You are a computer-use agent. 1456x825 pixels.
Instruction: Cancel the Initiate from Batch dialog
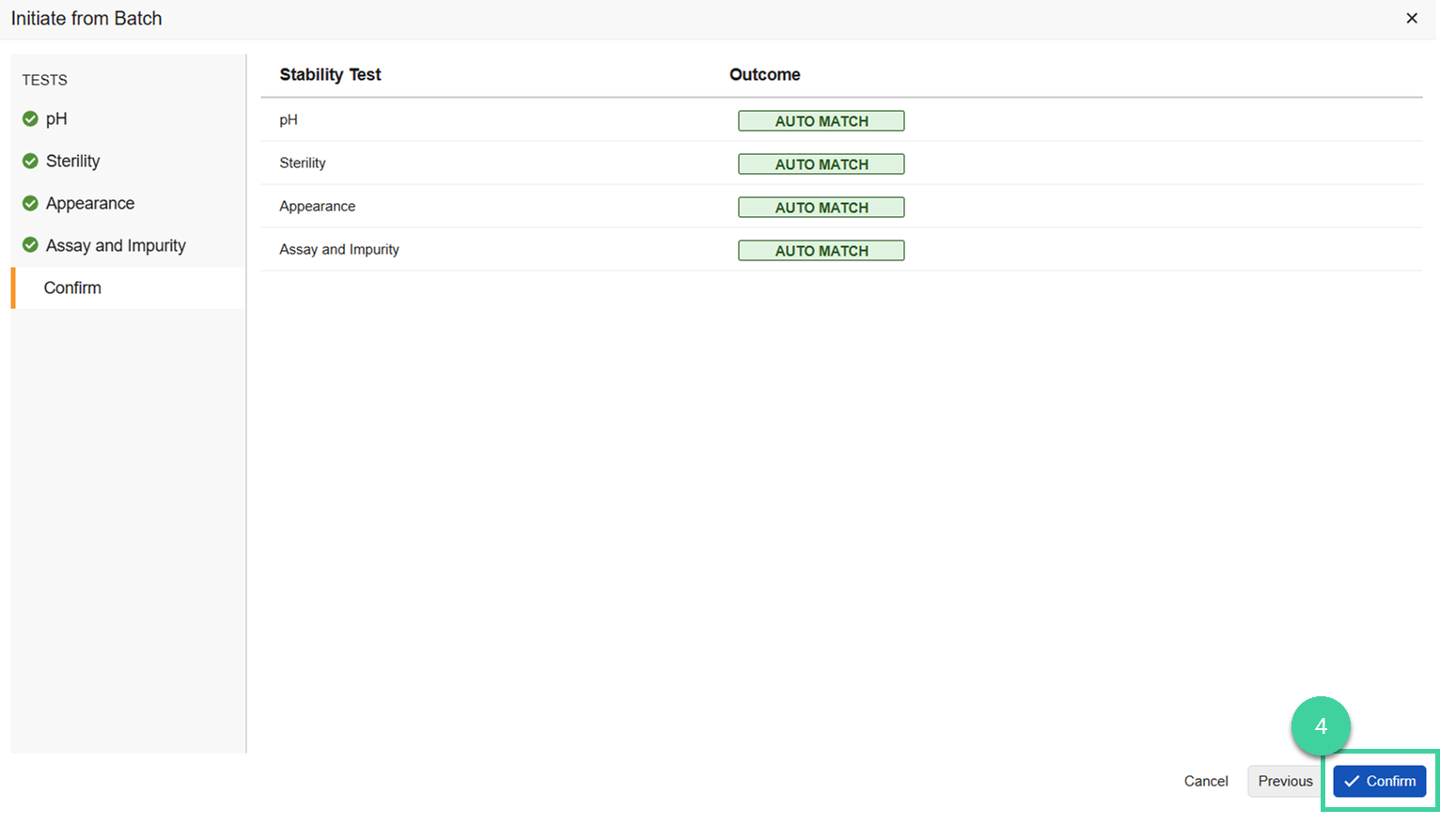[1206, 781]
